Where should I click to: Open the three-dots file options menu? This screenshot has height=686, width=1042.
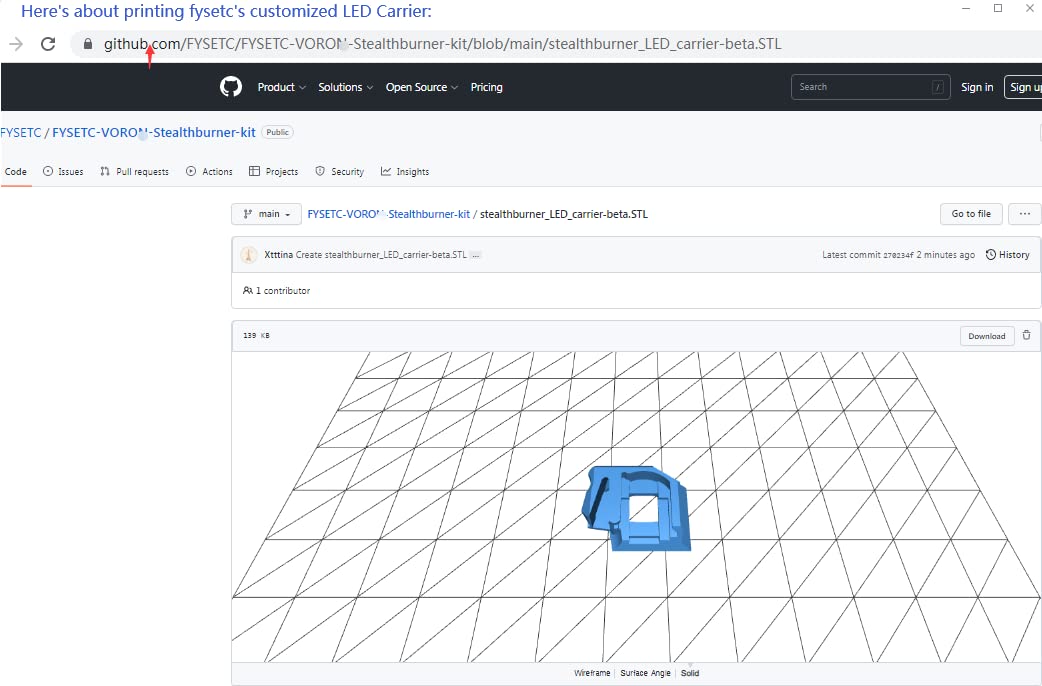tap(1024, 214)
